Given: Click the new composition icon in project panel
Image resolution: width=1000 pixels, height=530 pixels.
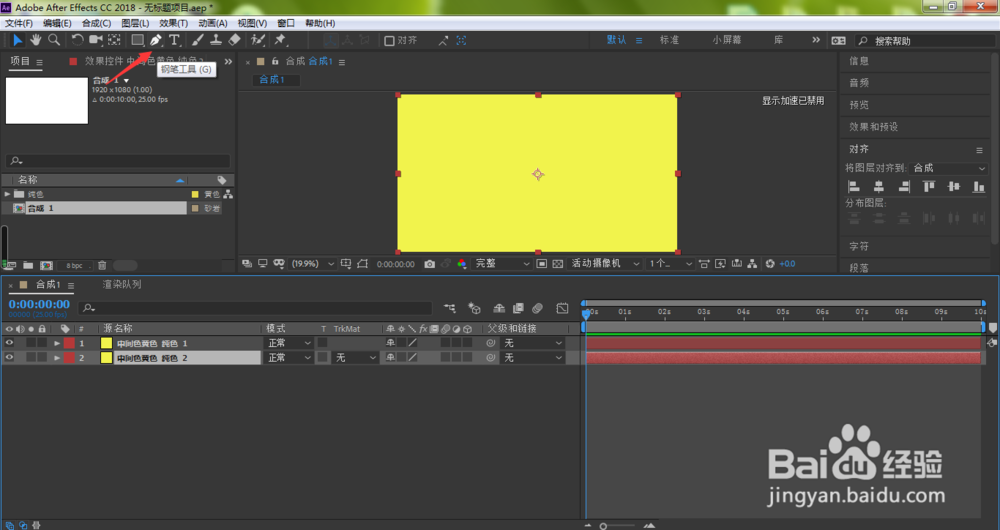Looking at the screenshot, I should pos(46,265).
